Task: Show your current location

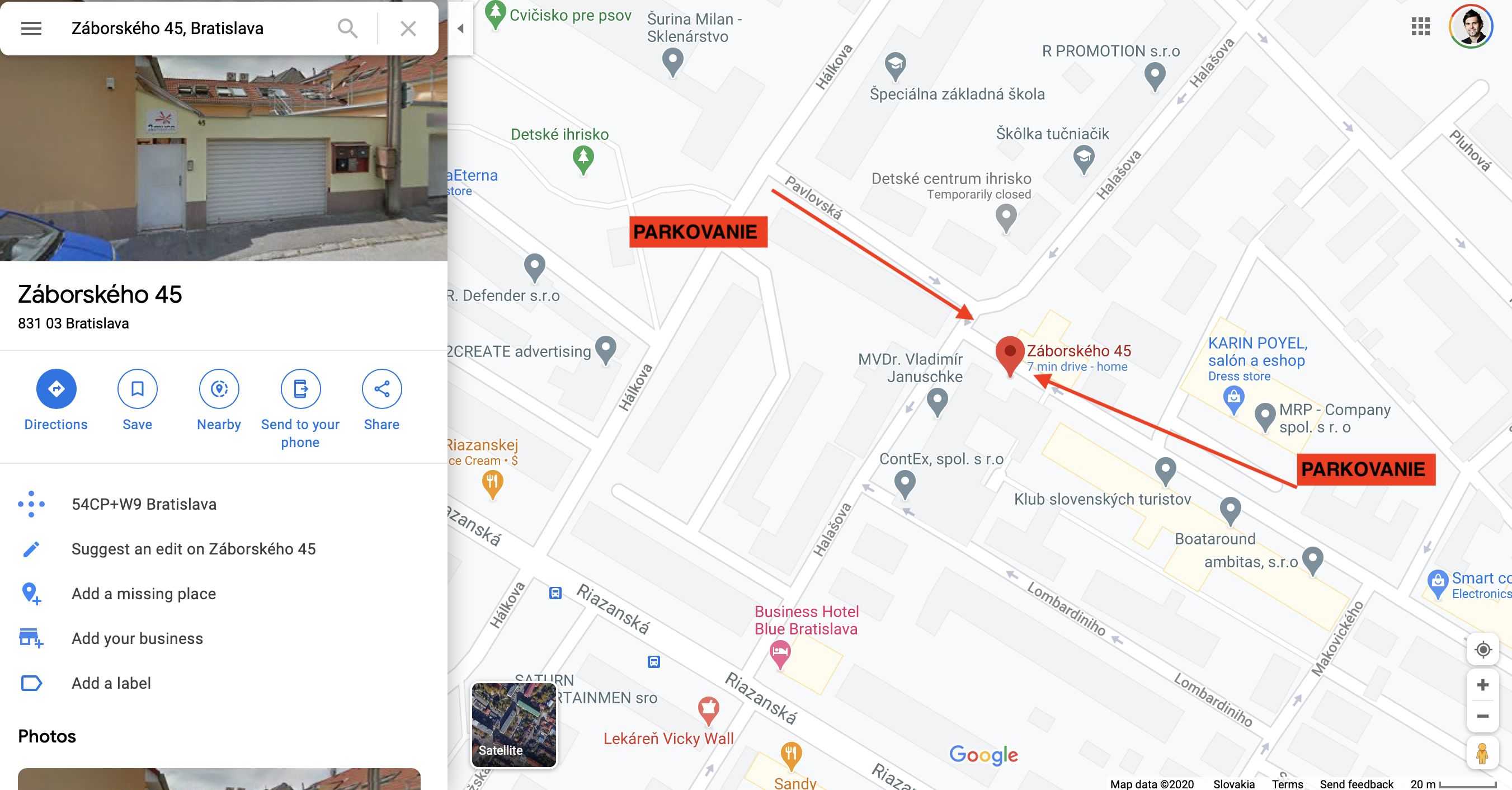Action: [x=1483, y=650]
